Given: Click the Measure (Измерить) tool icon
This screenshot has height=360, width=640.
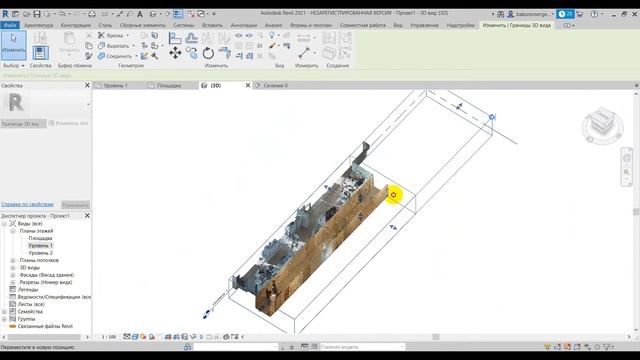Looking at the screenshot, I should pyautogui.click(x=304, y=53).
